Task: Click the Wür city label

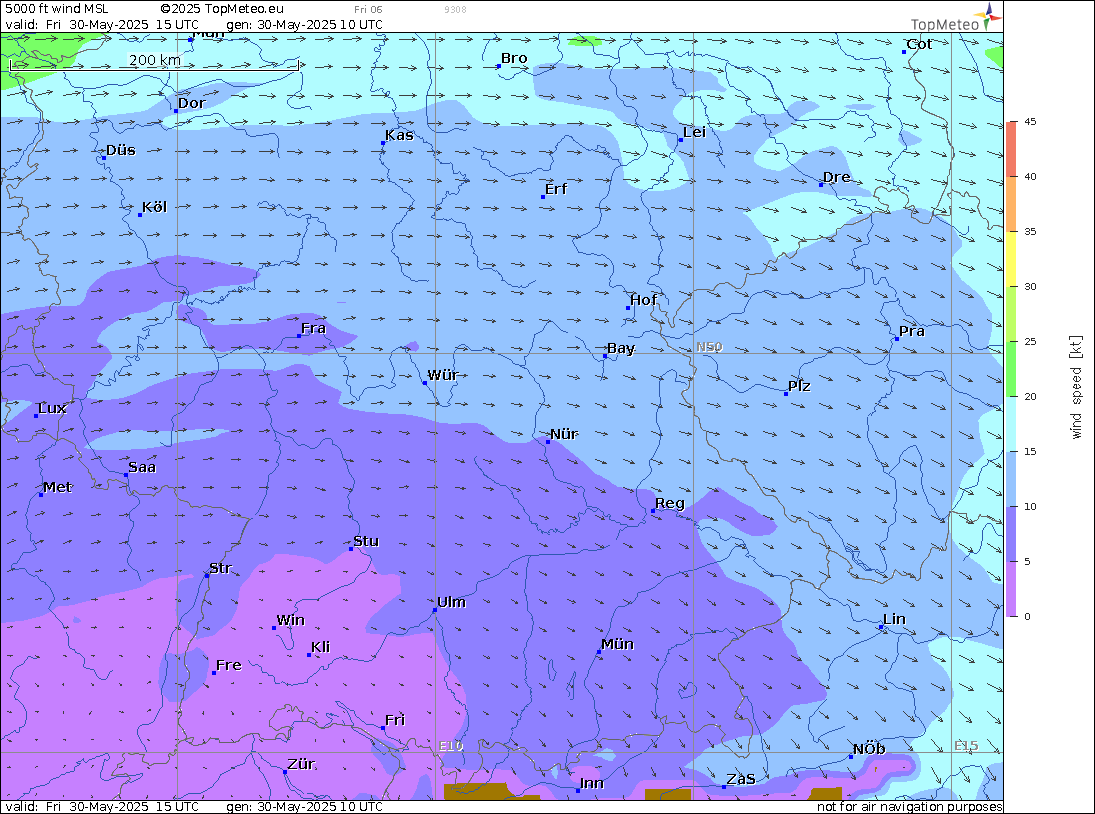Action: click(x=443, y=375)
